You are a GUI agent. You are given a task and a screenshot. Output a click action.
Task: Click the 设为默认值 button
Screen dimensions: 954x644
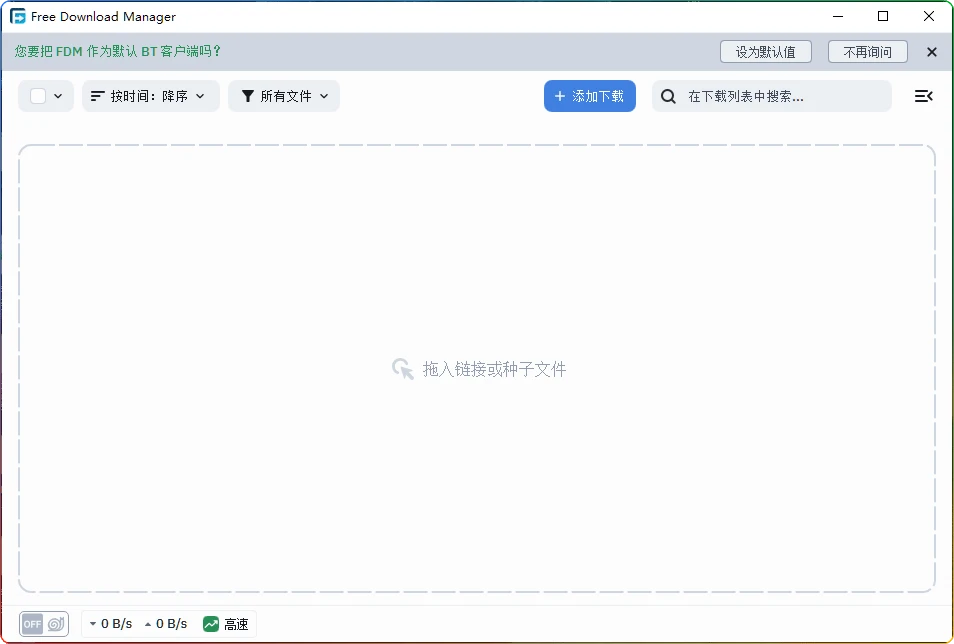click(766, 51)
